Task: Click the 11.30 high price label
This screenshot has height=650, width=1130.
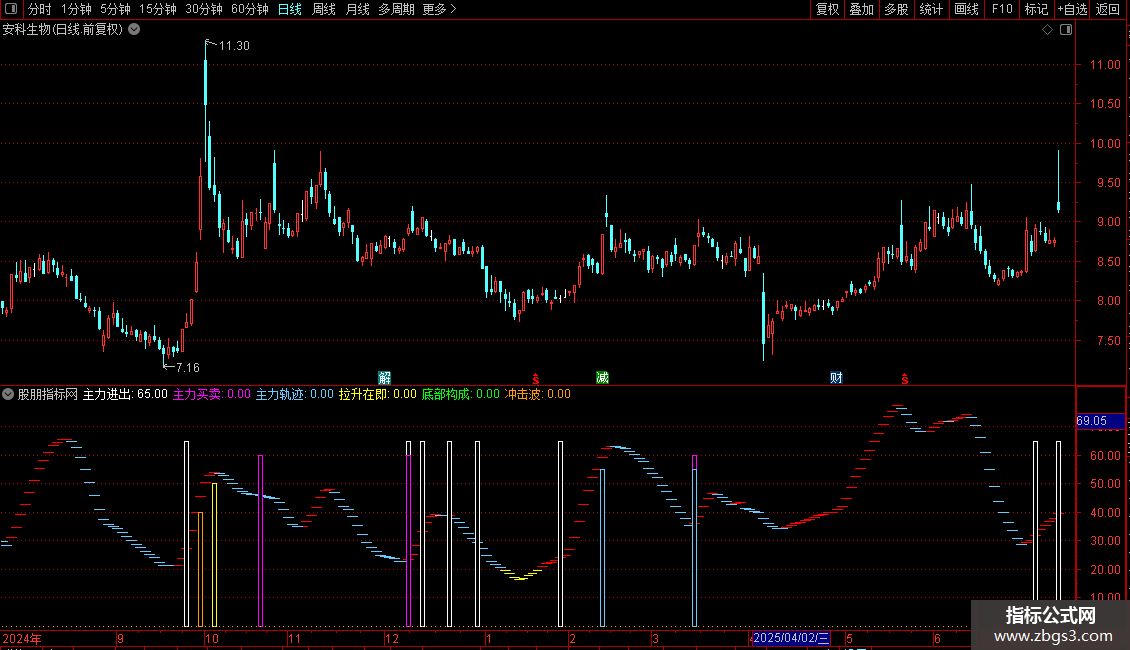Action: click(234, 45)
